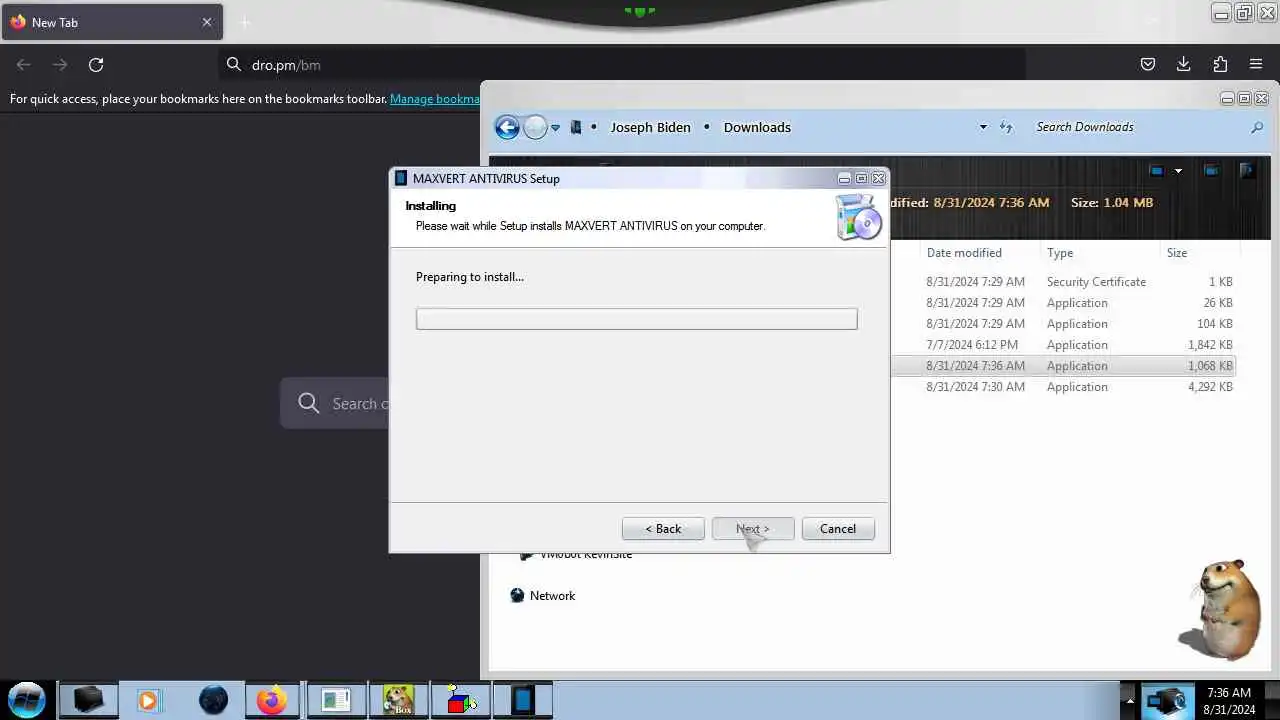Click the Explorer help icon on toolbar
Screen dimensions: 1280x720
tap(1247, 171)
